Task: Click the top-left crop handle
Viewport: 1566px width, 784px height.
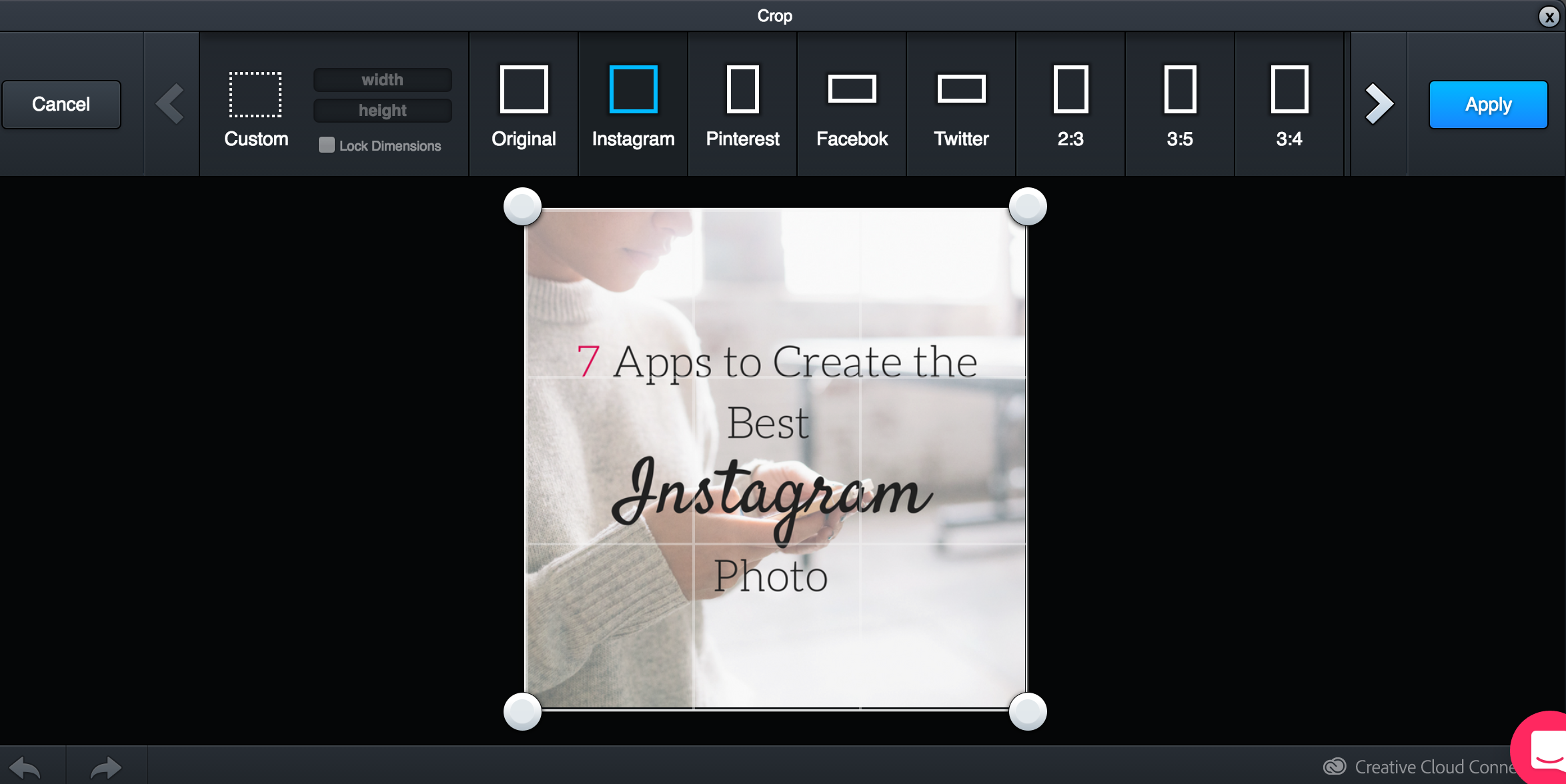Action: tap(522, 207)
